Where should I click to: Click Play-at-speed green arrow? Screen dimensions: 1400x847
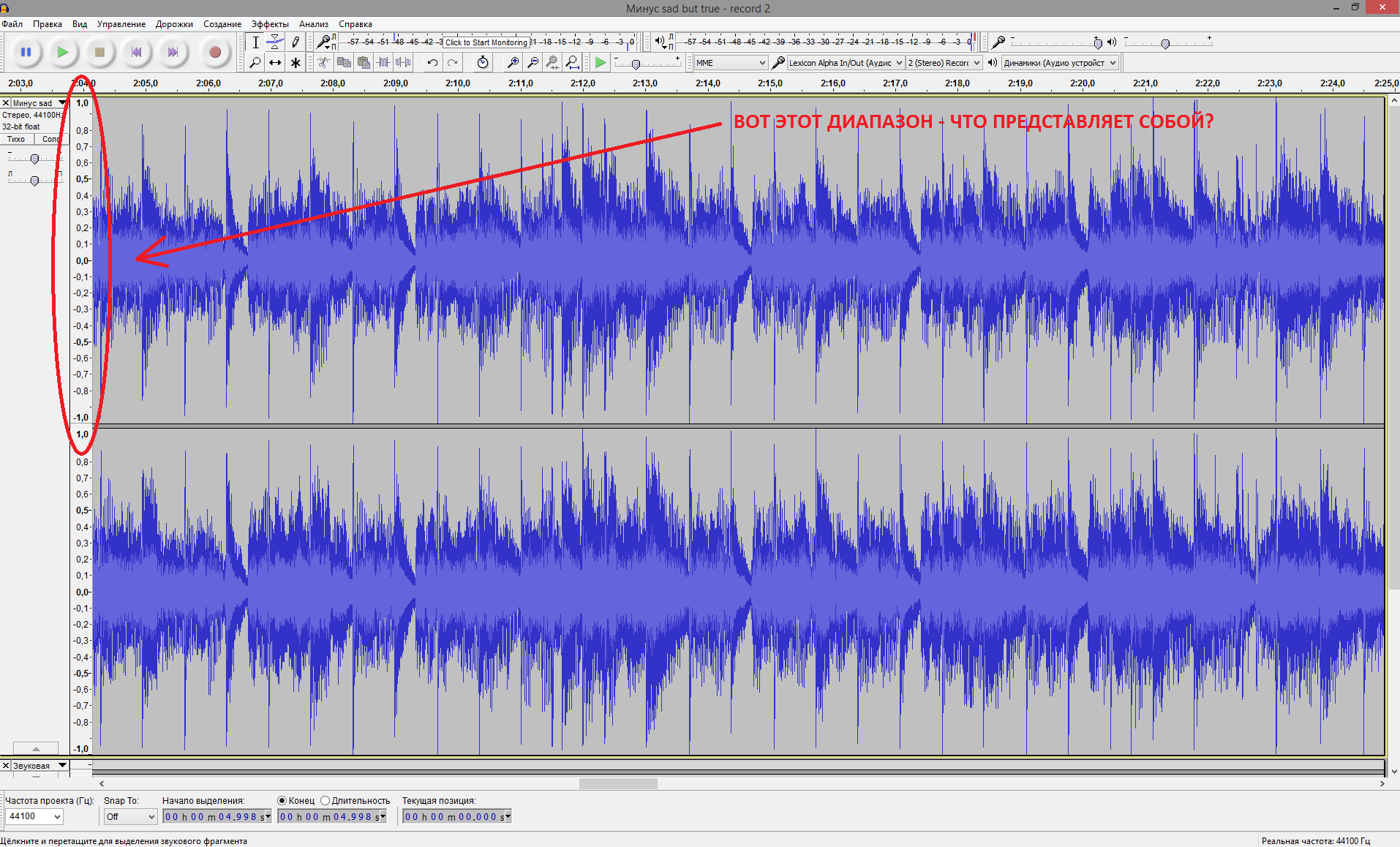tap(601, 63)
